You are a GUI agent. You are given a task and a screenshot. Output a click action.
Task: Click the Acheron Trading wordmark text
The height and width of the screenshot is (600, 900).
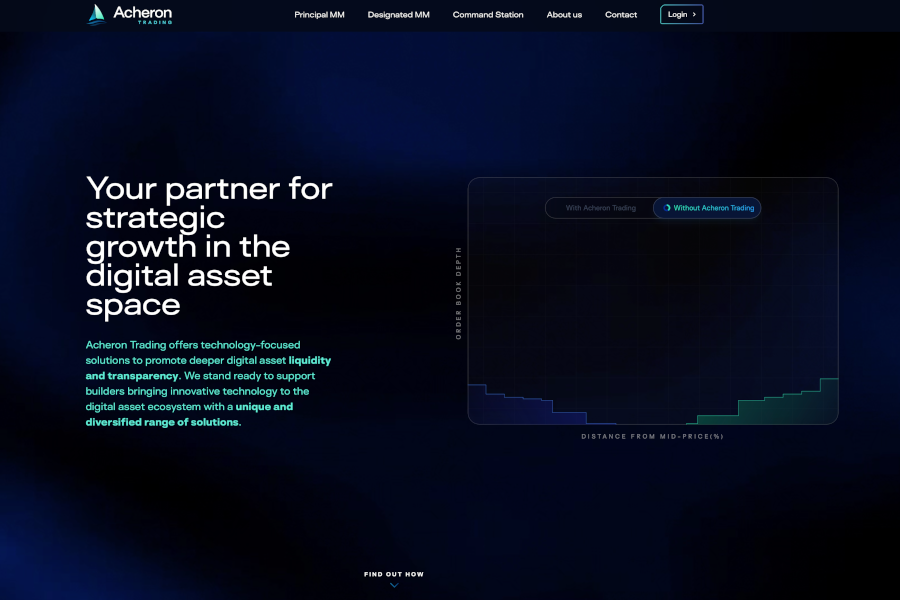[x=142, y=14]
